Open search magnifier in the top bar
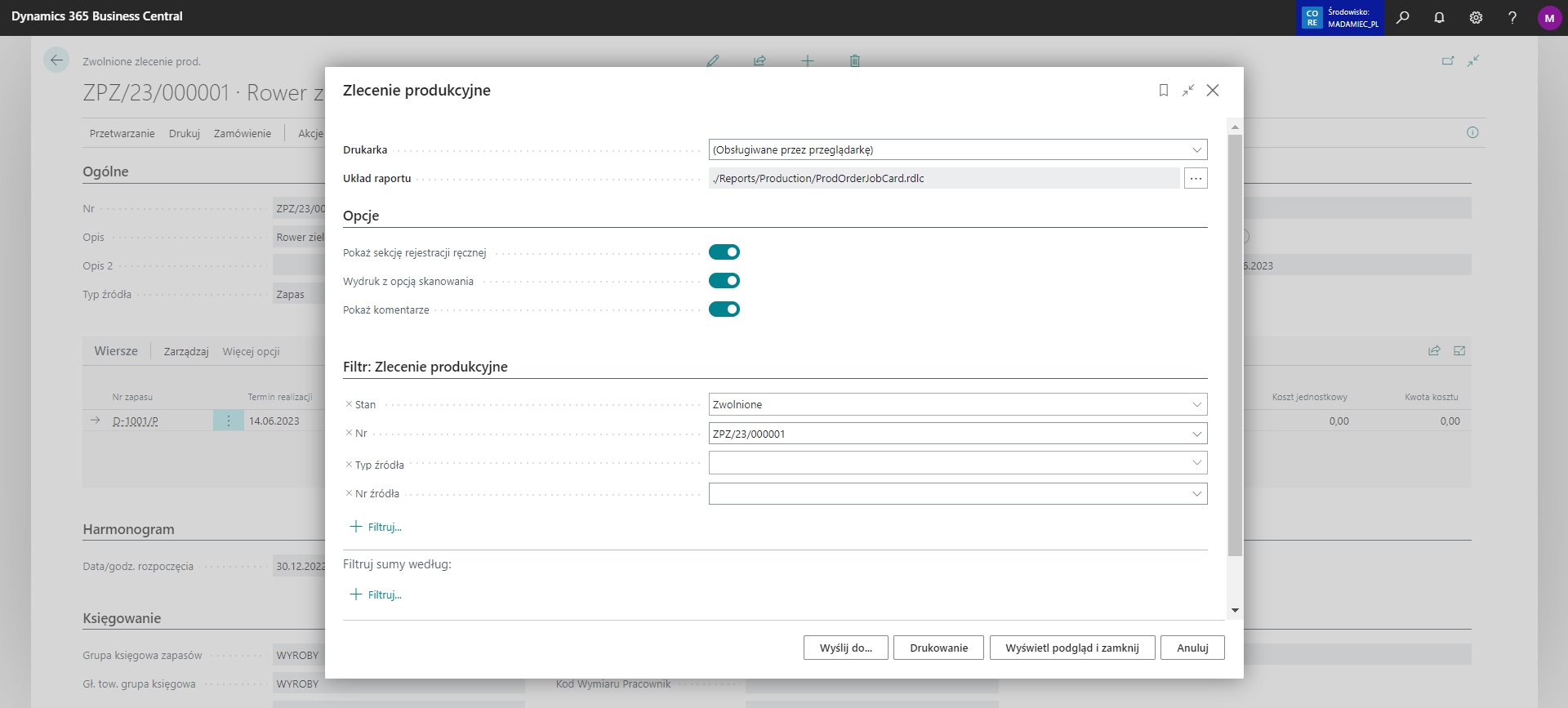The image size is (1568, 708). pyautogui.click(x=1403, y=17)
